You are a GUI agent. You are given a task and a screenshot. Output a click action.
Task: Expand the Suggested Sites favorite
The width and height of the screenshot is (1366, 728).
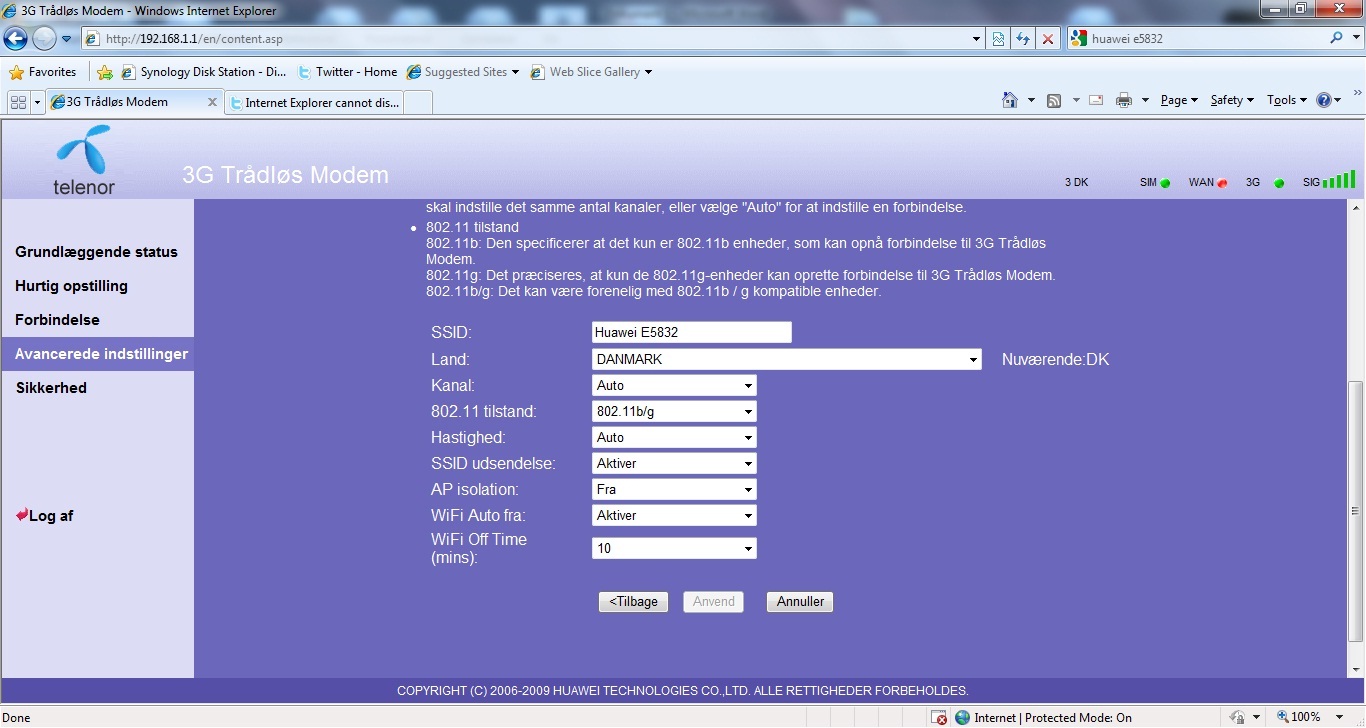click(463, 72)
